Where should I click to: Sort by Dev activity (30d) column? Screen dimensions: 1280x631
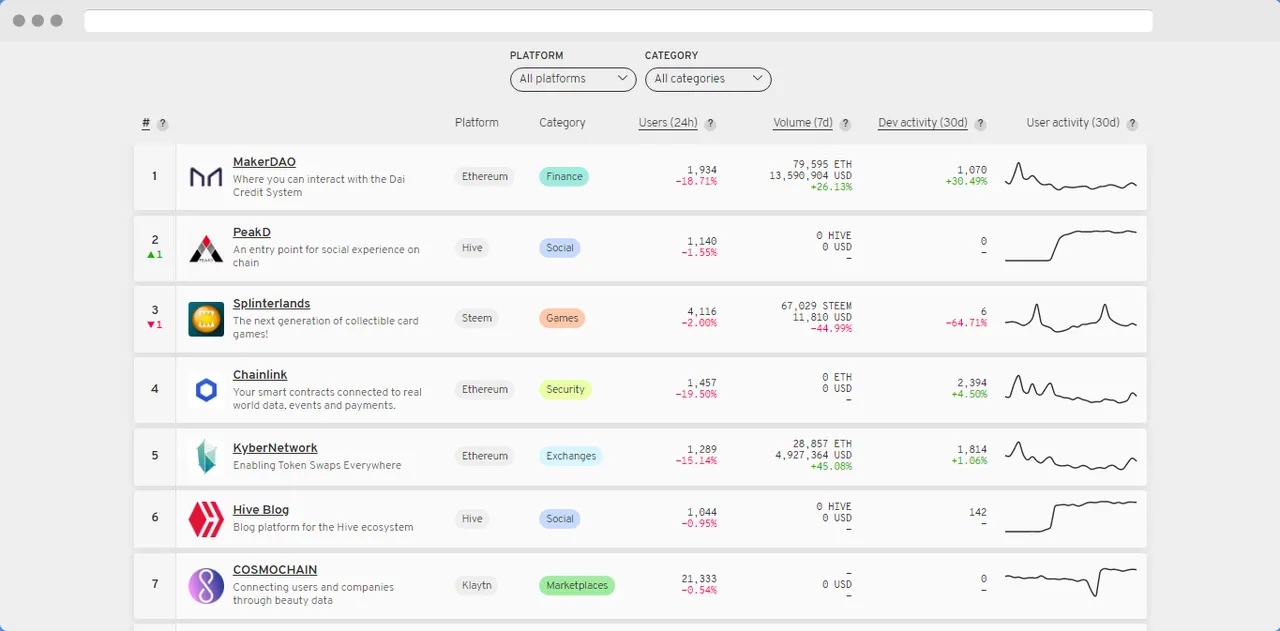coord(923,123)
